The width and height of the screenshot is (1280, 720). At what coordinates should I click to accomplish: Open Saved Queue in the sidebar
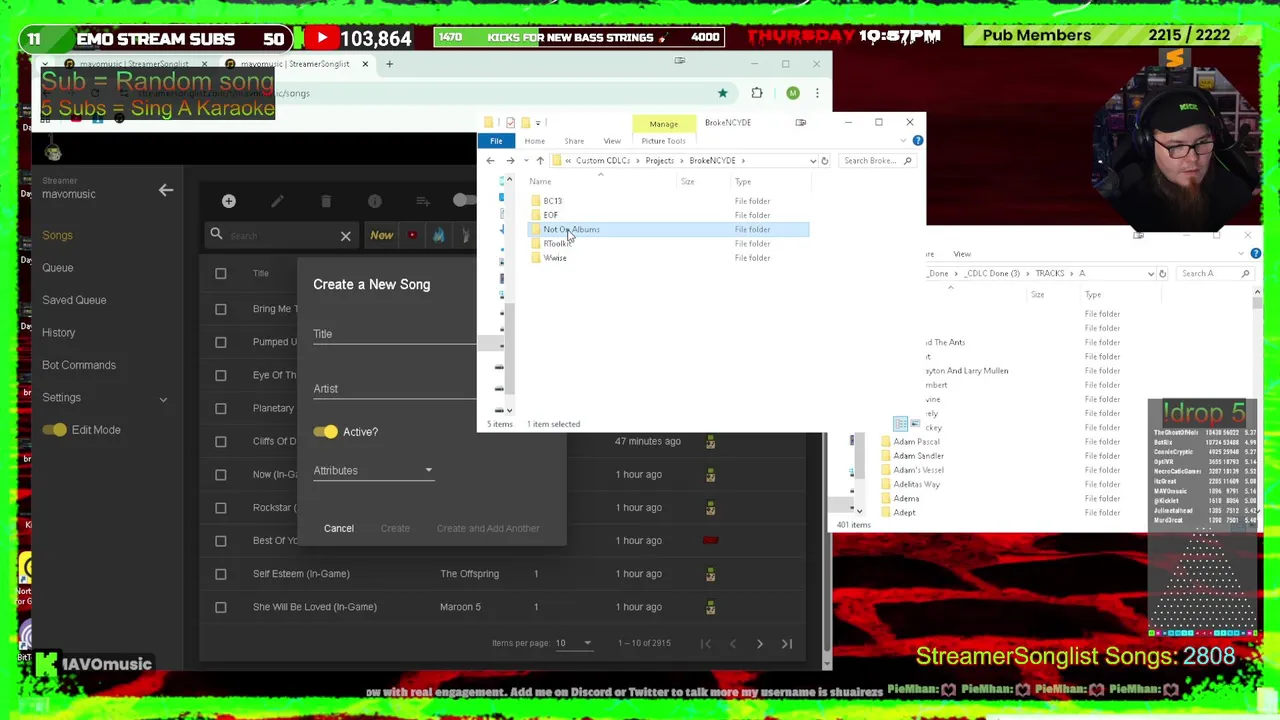(x=74, y=300)
